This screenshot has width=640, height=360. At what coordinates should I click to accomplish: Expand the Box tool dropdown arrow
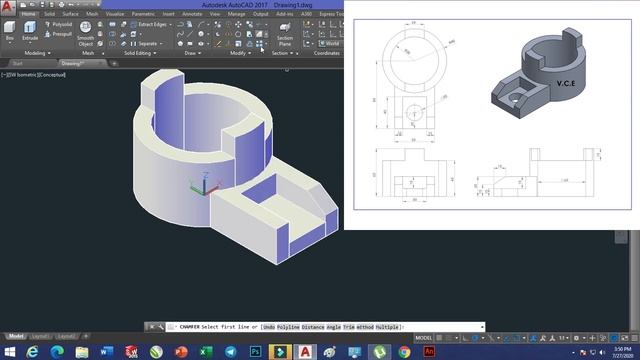(x=9, y=42)
